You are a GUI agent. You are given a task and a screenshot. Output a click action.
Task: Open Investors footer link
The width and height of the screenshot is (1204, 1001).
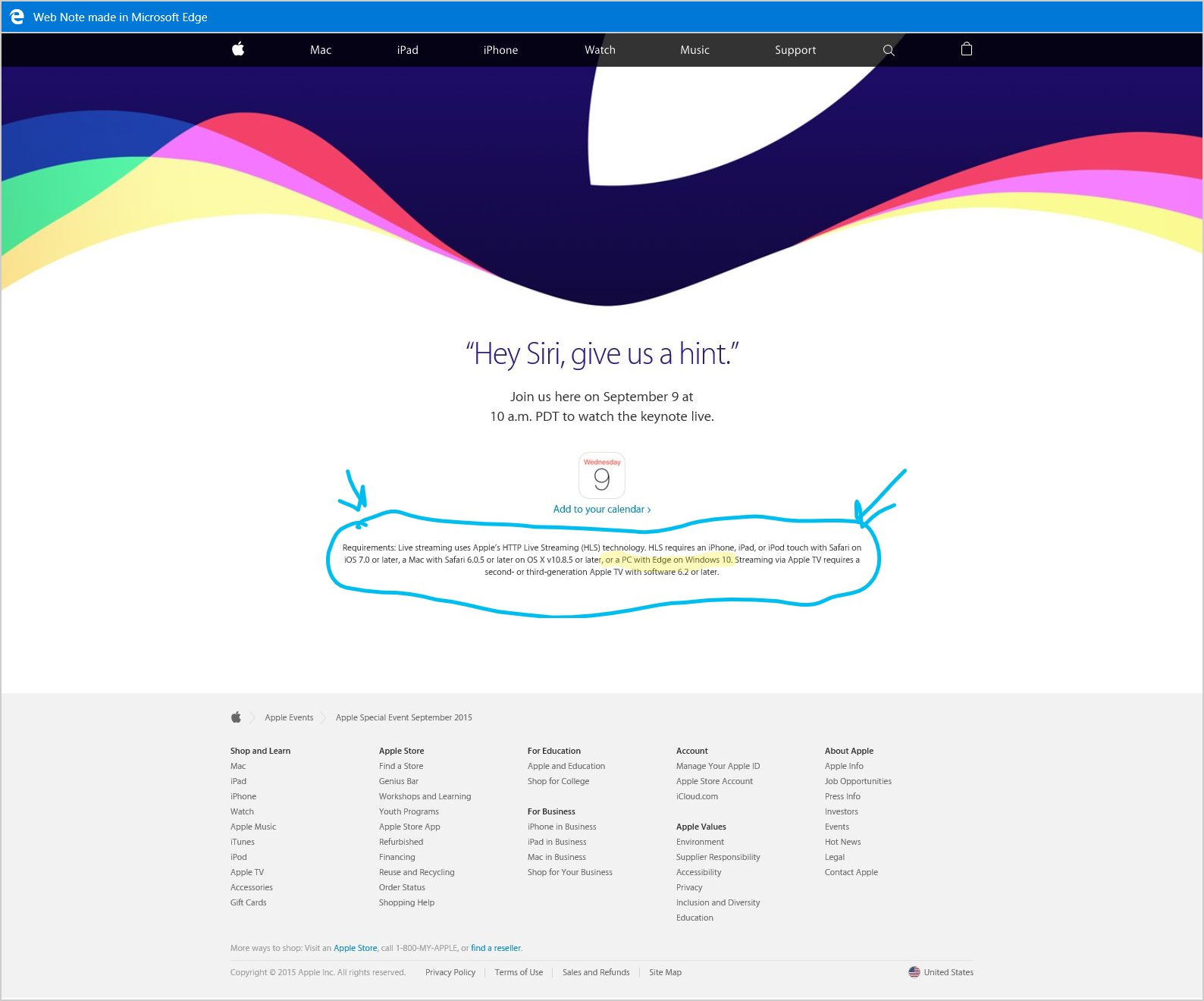(842, 811)
